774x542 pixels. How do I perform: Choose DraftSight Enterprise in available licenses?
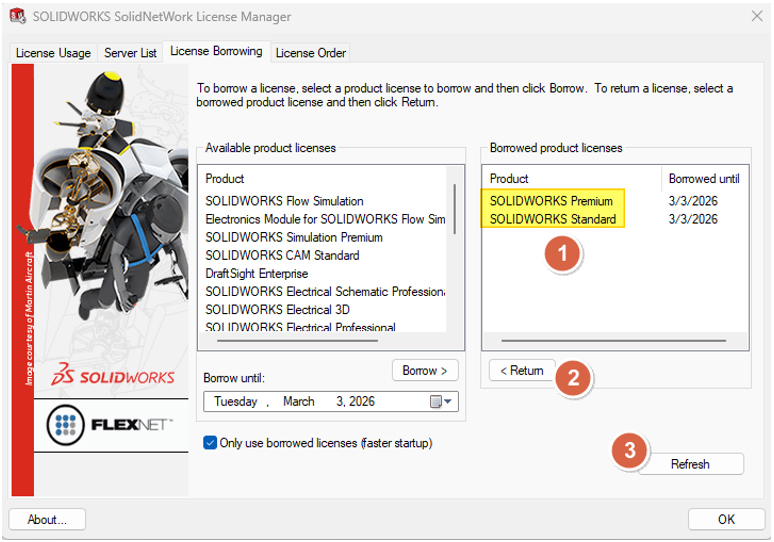point(256,273)
